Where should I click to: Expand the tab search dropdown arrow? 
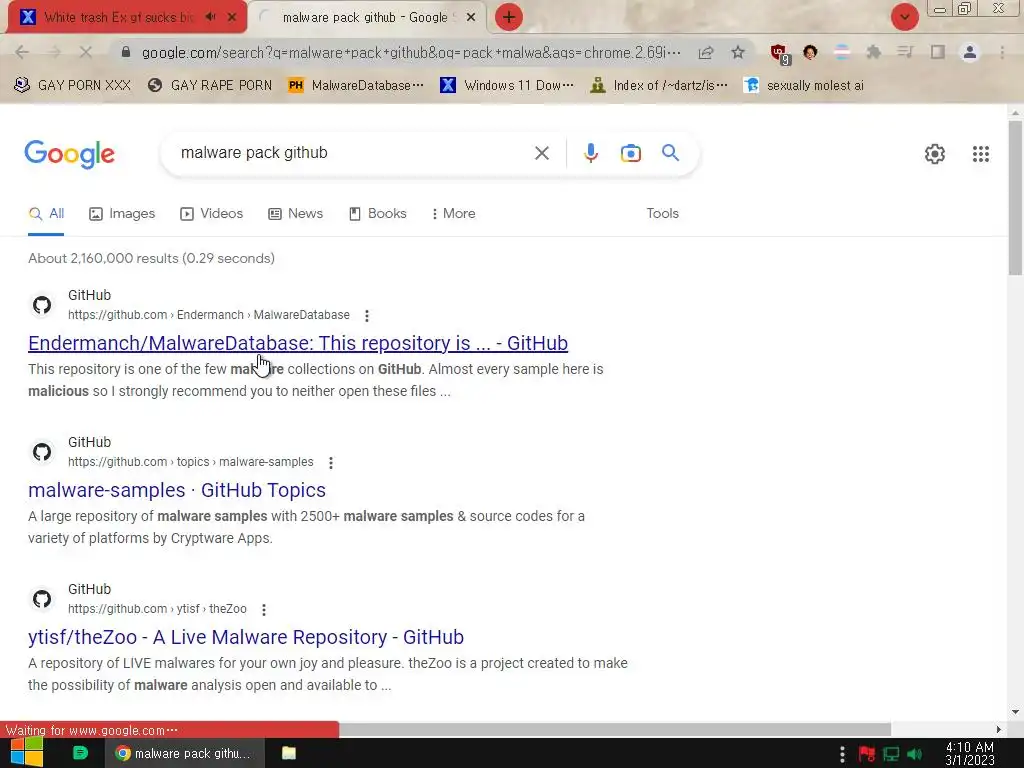904,18
